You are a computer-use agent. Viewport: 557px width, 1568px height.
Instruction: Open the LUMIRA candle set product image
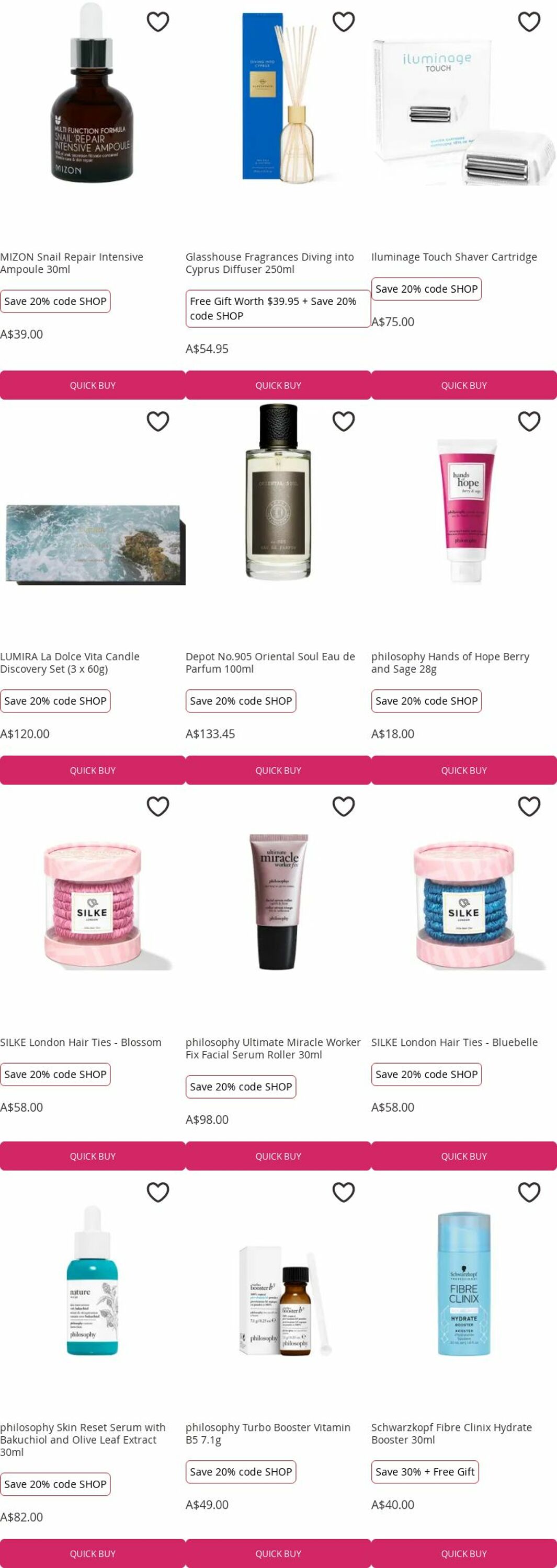click(x=93, y=544)
